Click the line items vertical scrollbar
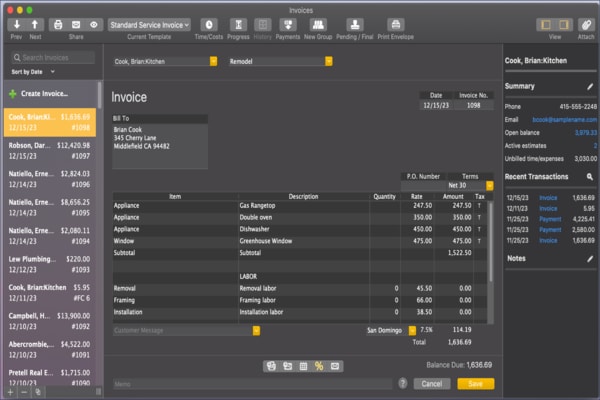Screen dimensions: 600x400 coord(491,242)
